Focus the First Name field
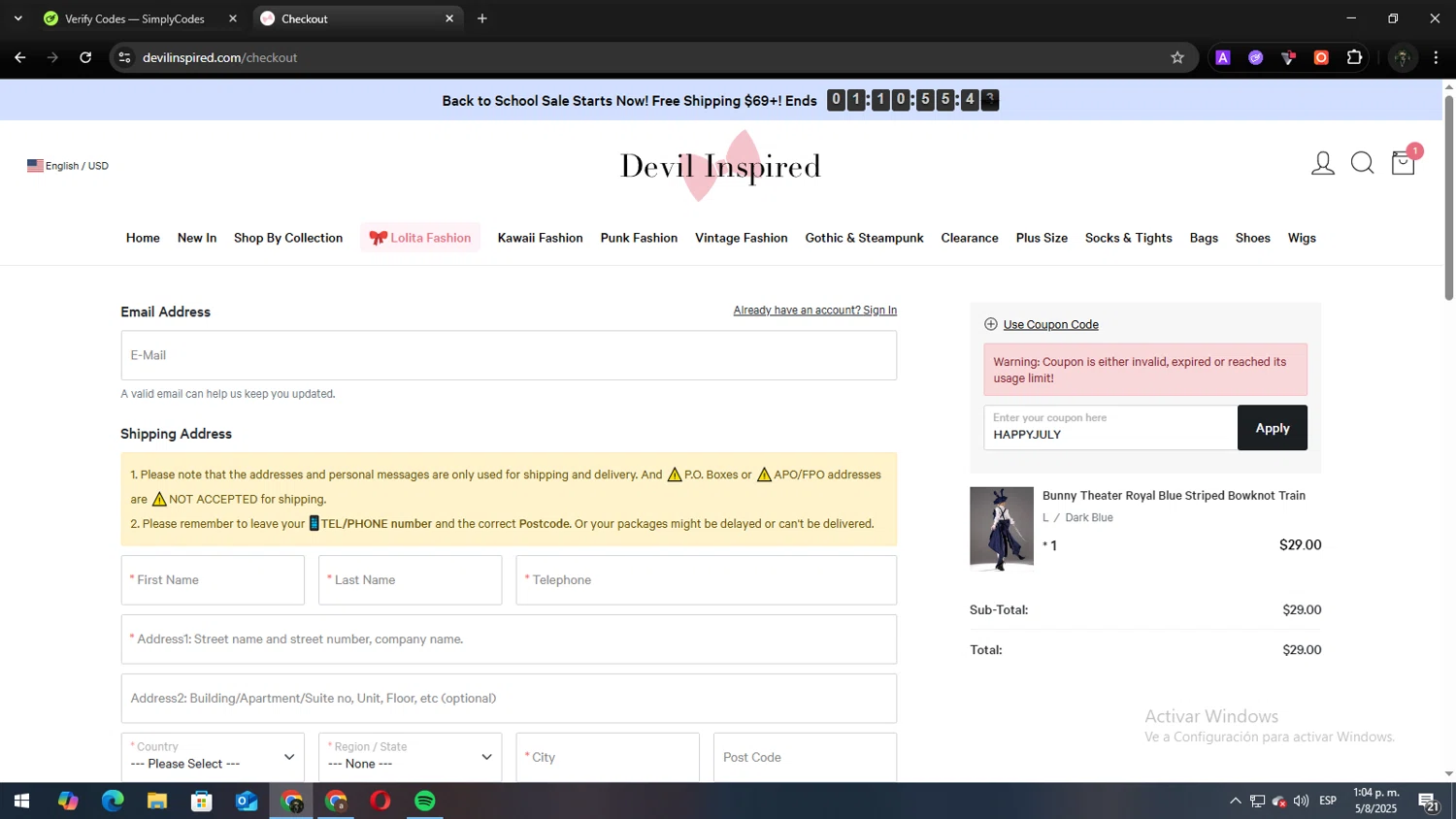1456x819 pixels. click(213, 580)
